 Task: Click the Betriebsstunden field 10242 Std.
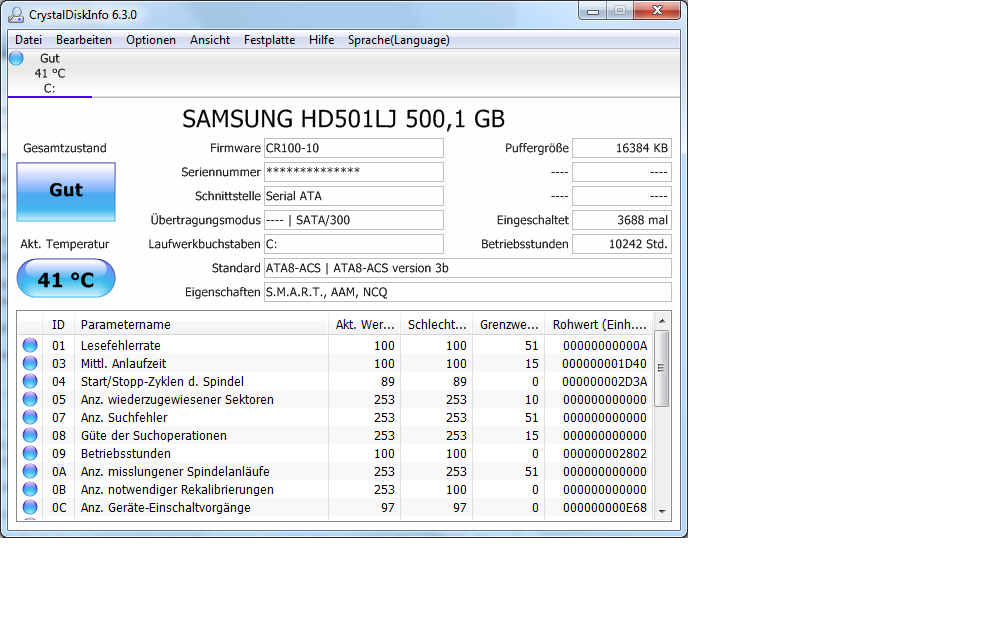point(622,244)
